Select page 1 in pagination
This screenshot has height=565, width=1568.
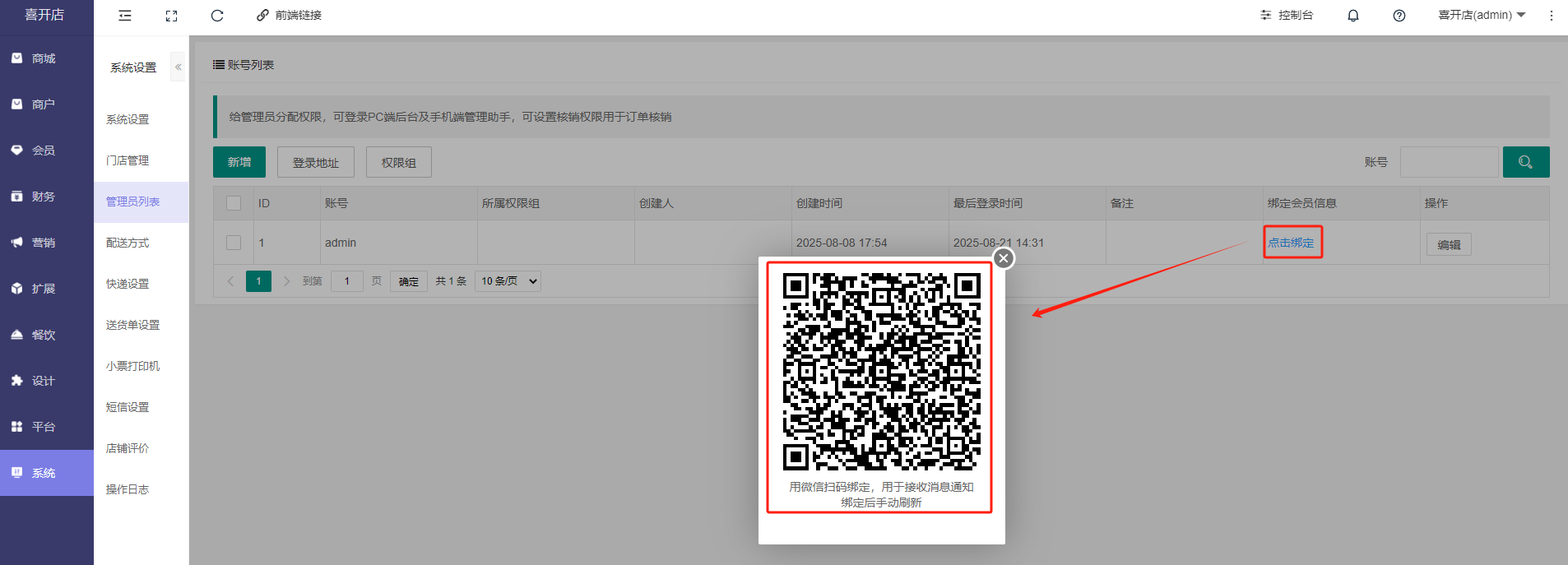[258, 281]
